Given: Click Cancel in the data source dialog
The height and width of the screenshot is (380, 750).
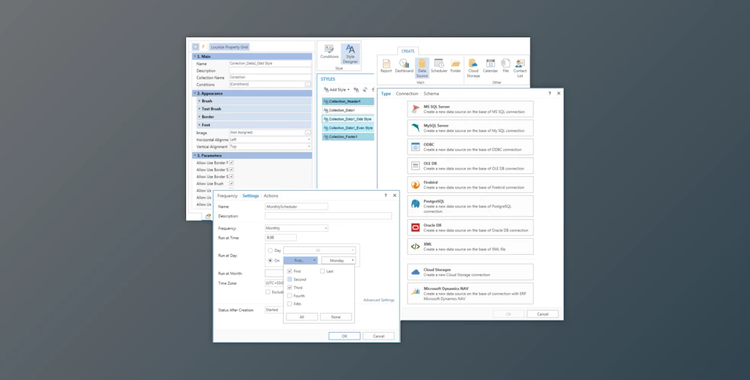Looking at the screenshot, I should [x=542, y=314].
